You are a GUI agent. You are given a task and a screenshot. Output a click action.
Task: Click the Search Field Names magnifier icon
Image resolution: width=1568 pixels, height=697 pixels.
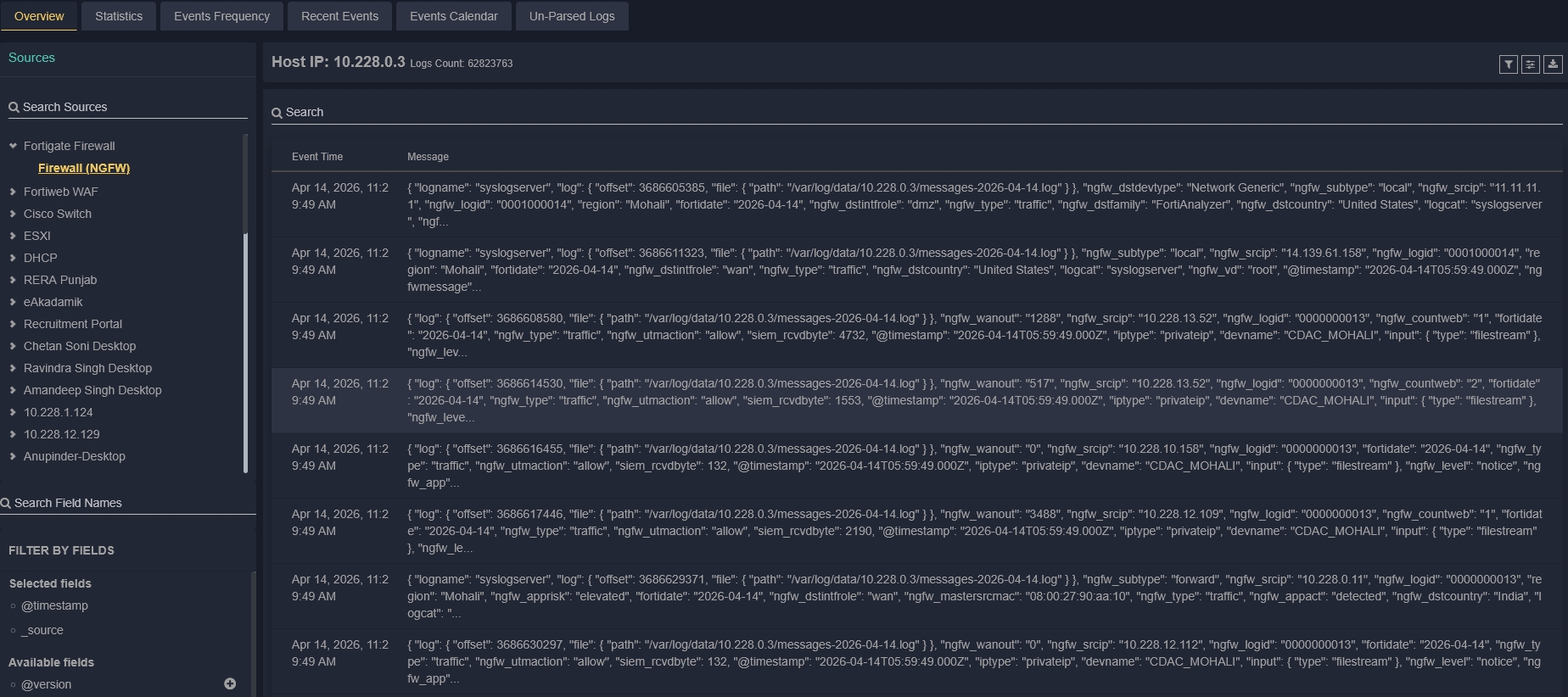click(x=6, y=504)
